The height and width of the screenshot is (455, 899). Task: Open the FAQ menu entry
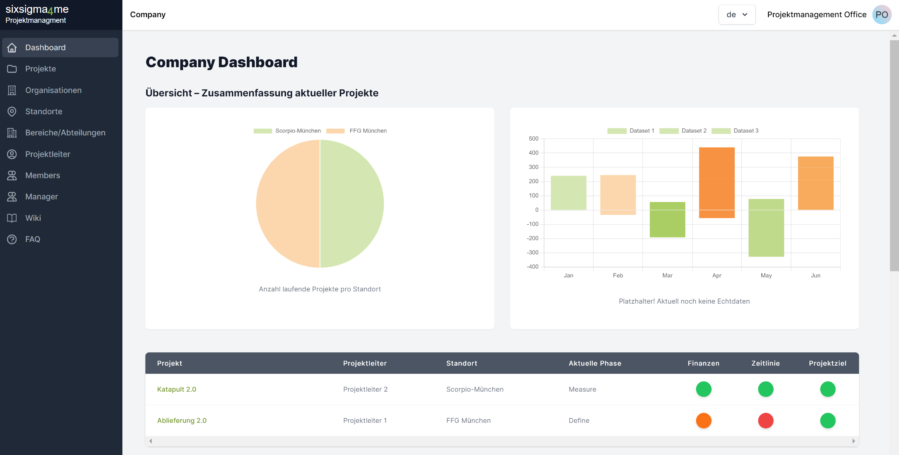60,239
